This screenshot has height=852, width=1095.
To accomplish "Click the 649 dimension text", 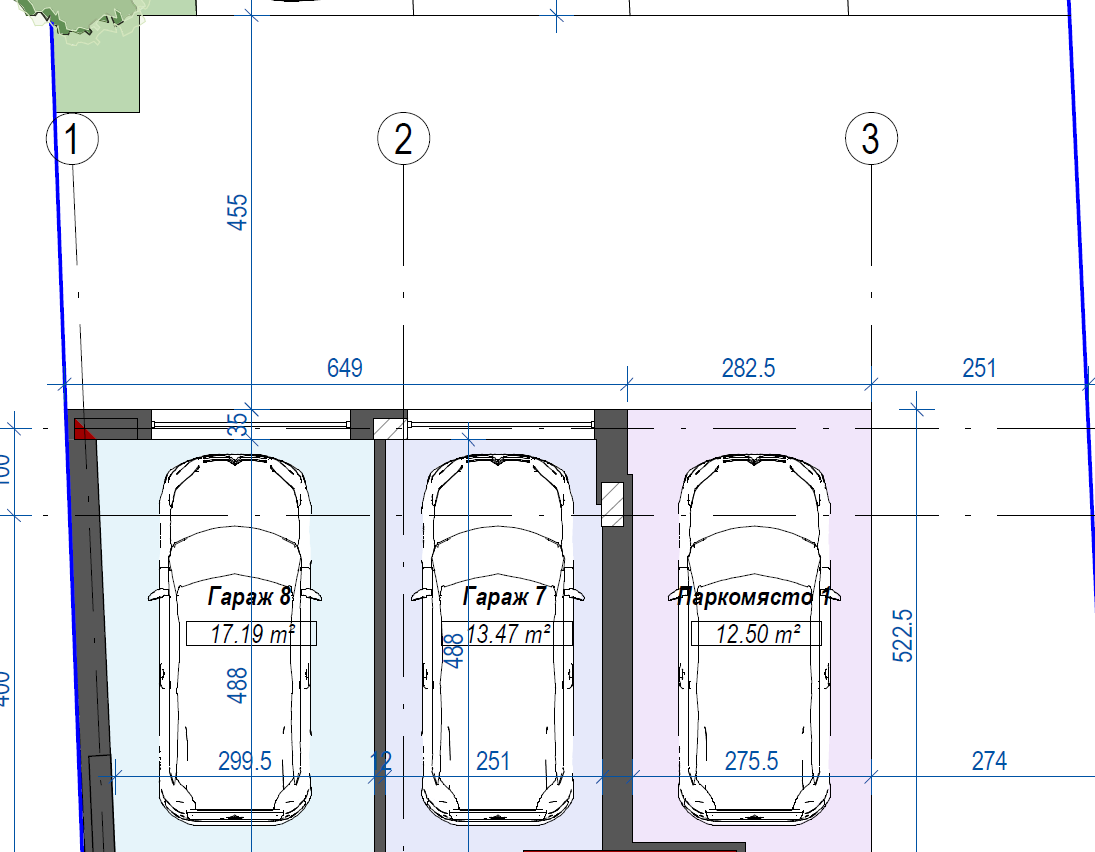I will (x=345, y=368).
